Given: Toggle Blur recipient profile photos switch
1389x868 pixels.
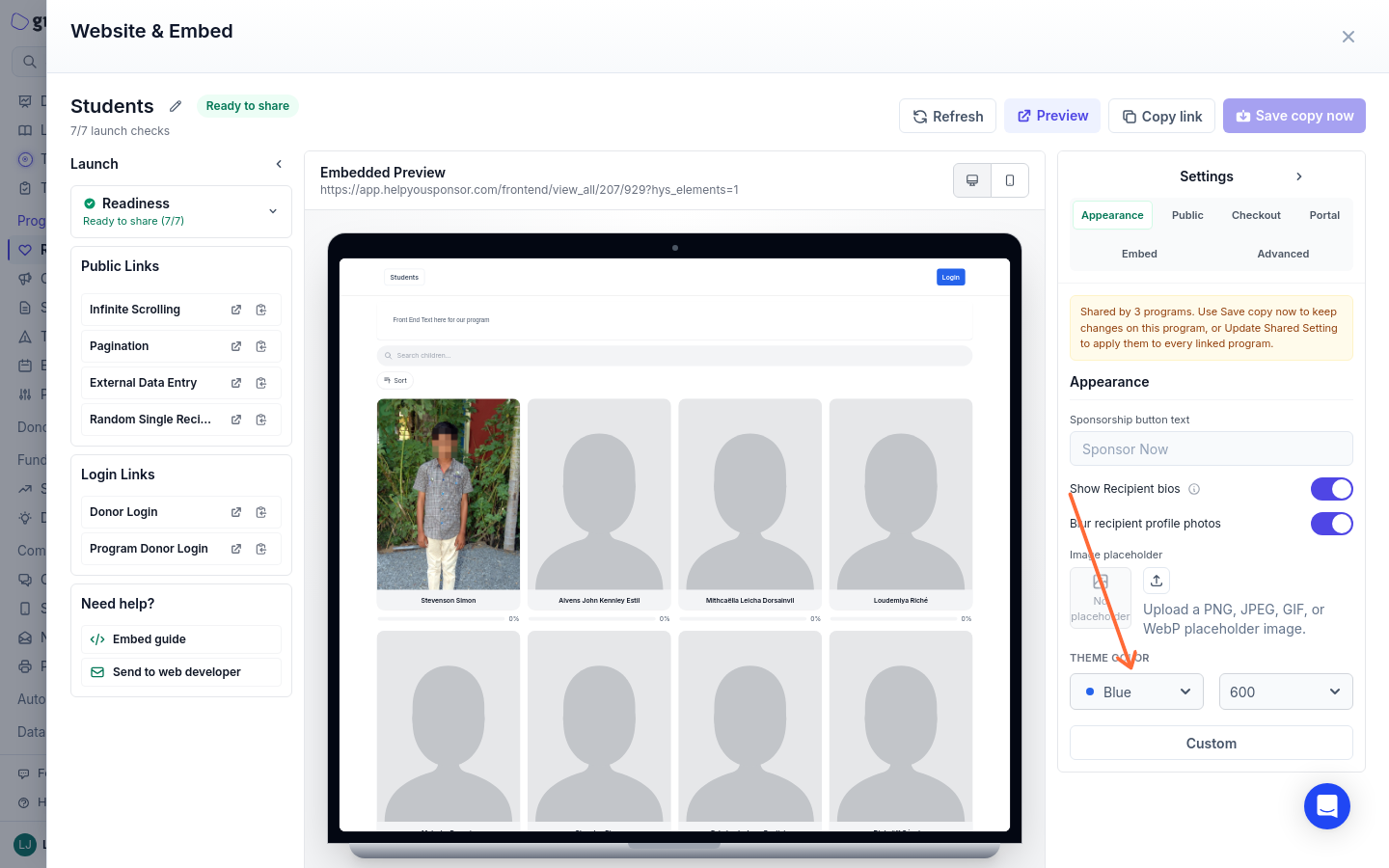Looking at the screenshot, I should click(x=1332, y=524).
